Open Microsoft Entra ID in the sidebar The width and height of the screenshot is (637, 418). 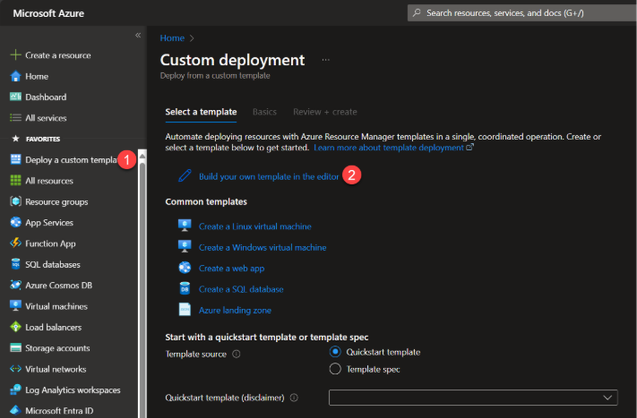click(x=59, y=411)
